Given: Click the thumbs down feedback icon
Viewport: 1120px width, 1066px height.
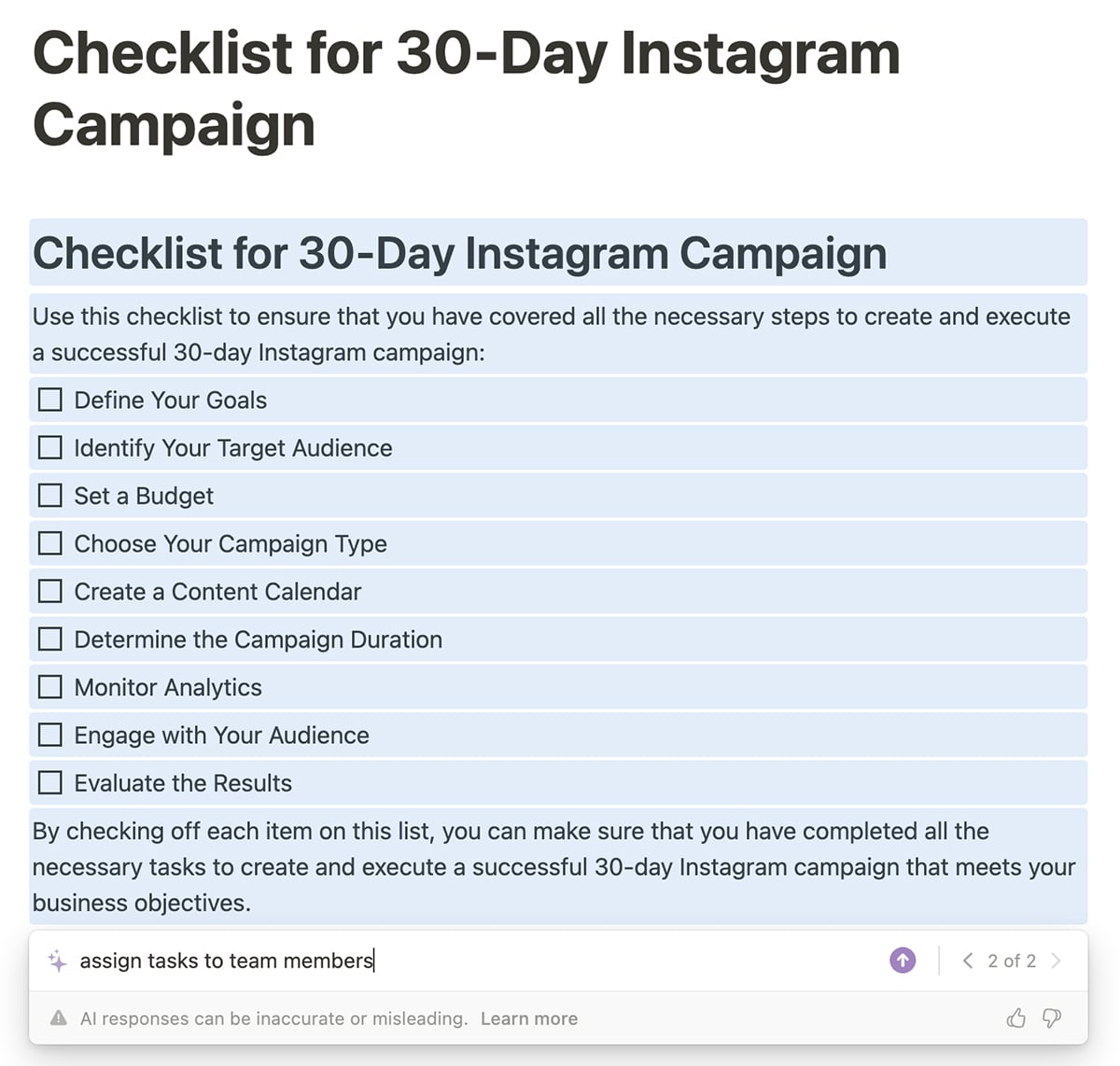Looking at the screenshot, I should tap(1052, 1018).
